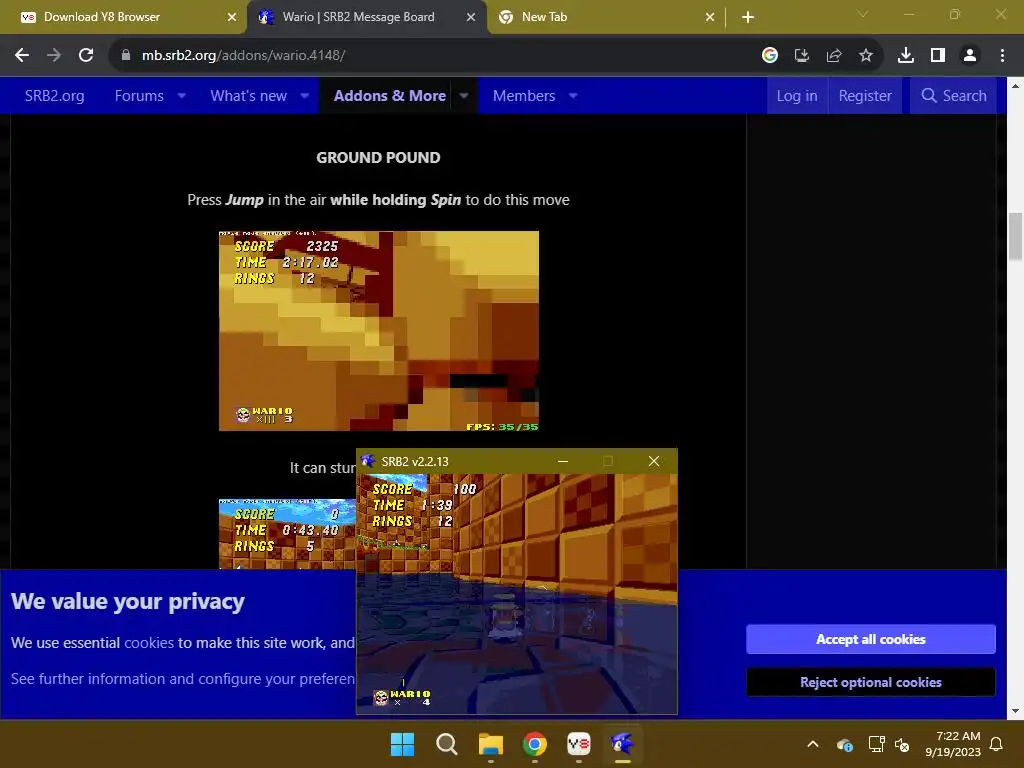
Task: Switch to the New Tab tab
Action: click(x=606, y=17)
